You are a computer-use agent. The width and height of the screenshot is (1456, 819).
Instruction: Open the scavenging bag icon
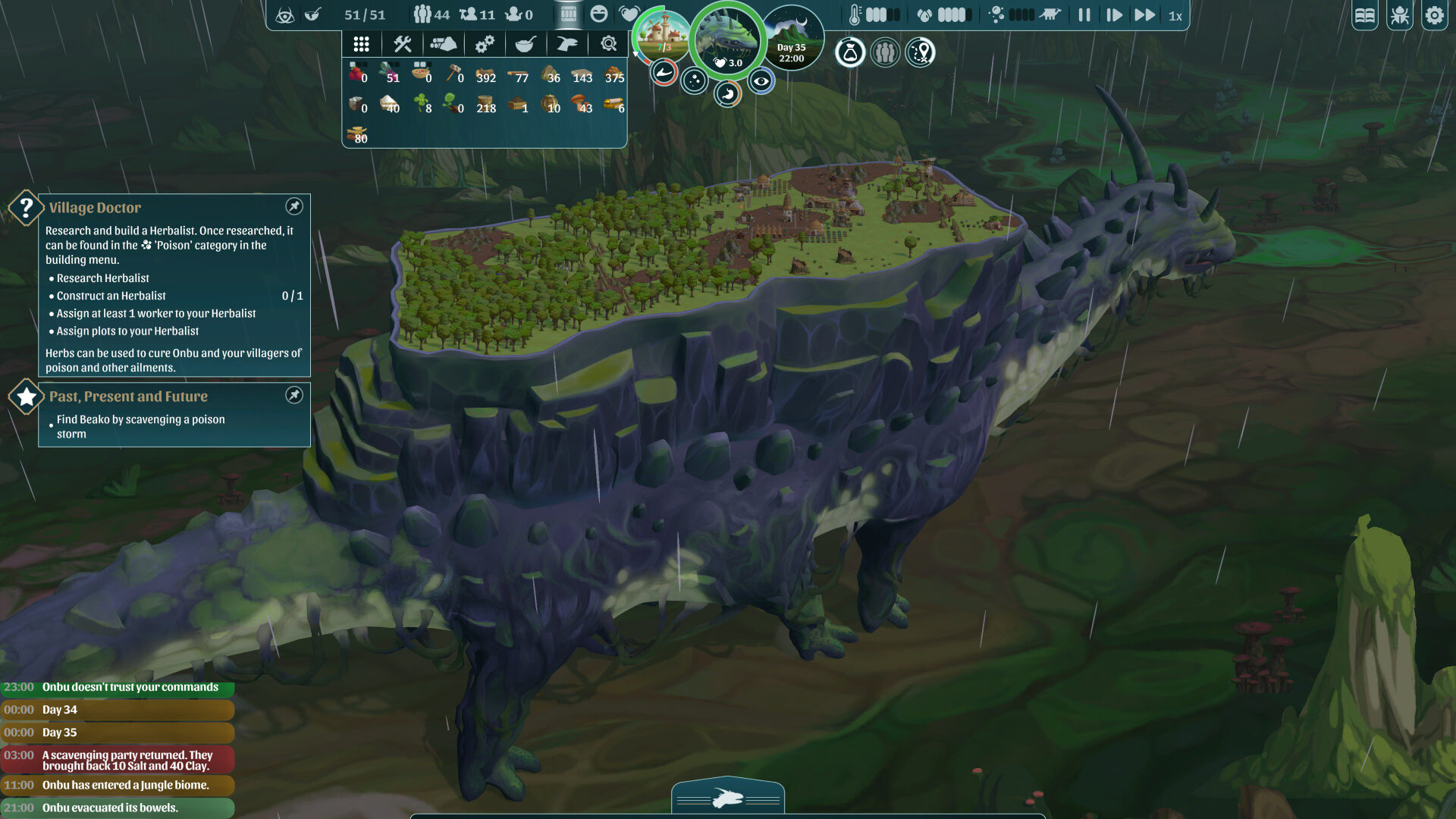[x=850, y=53]
